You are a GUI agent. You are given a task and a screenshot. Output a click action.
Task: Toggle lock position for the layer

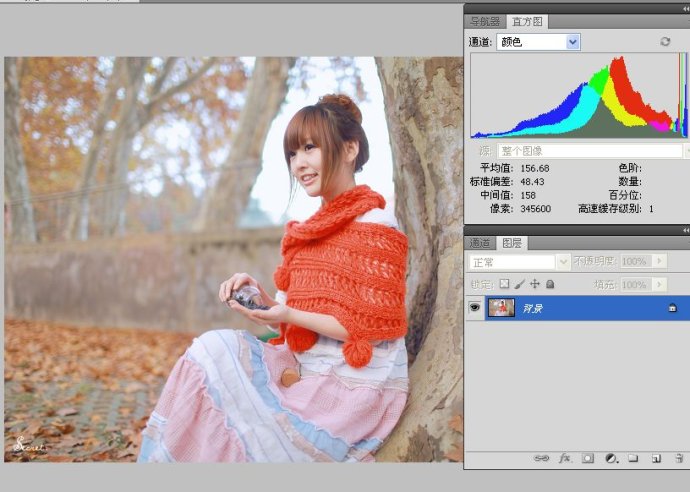[x=535, y=284]
